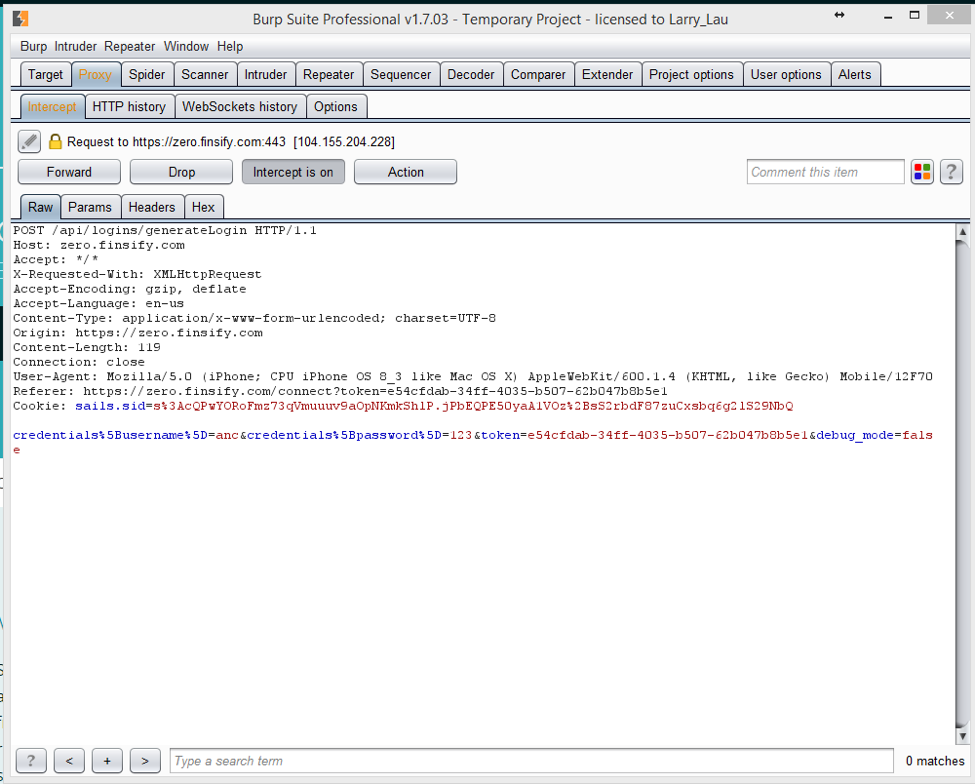Open the proxy Options sub-tab
975x784 pixels.
[336, 107]
